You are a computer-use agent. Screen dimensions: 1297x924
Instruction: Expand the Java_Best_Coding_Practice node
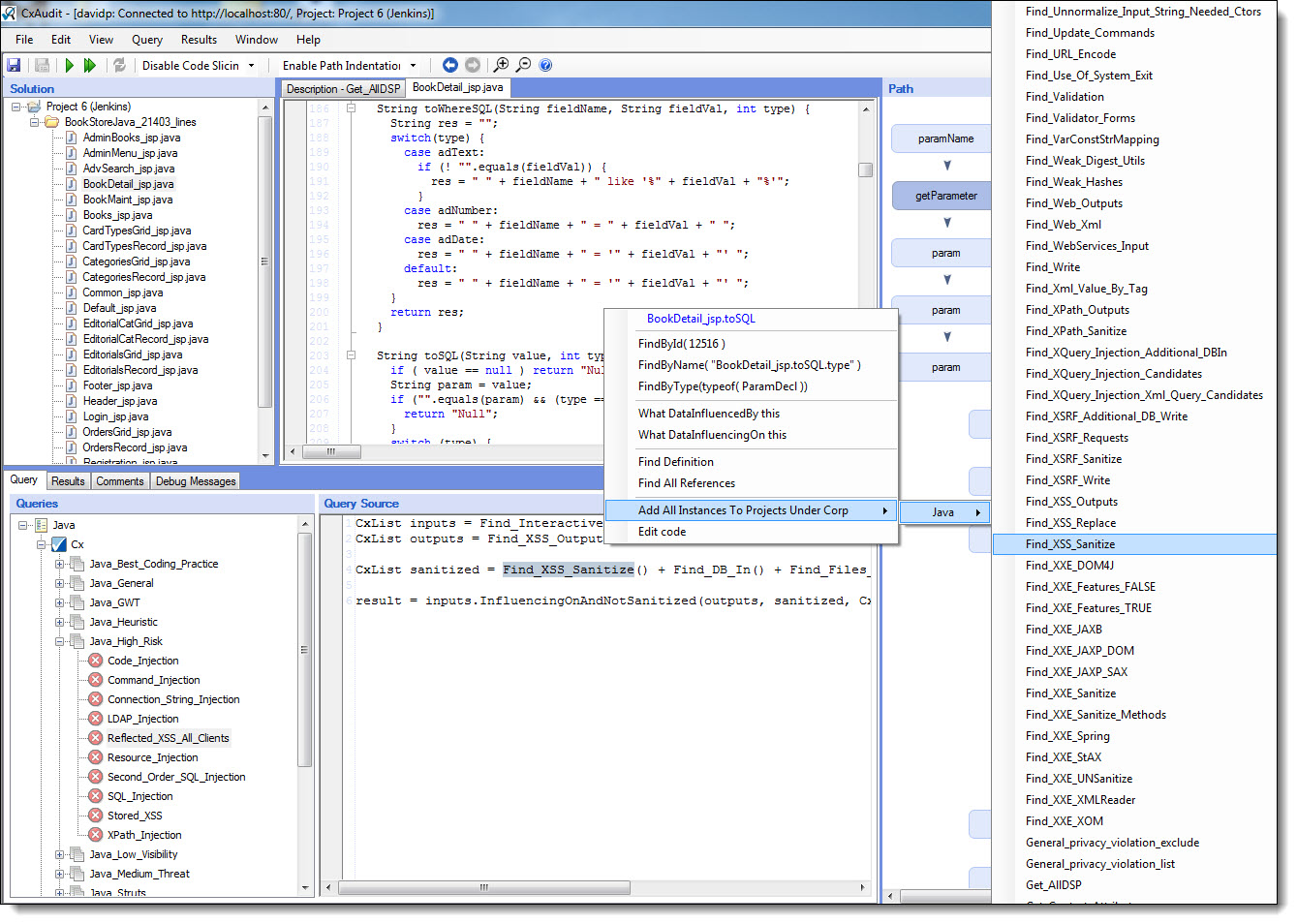59,564
